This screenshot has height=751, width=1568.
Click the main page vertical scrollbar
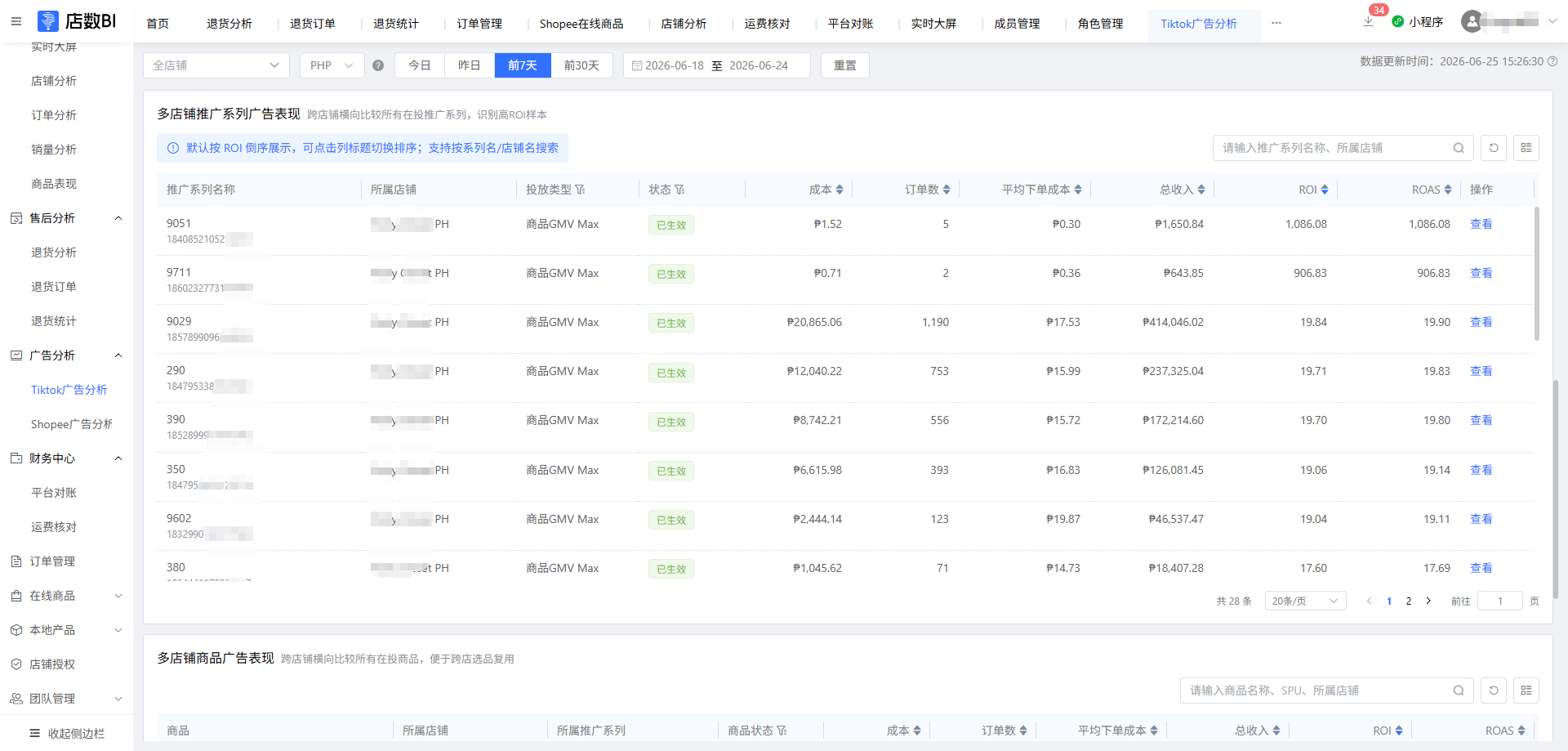pyautogui.click(x=1555, y=490)
